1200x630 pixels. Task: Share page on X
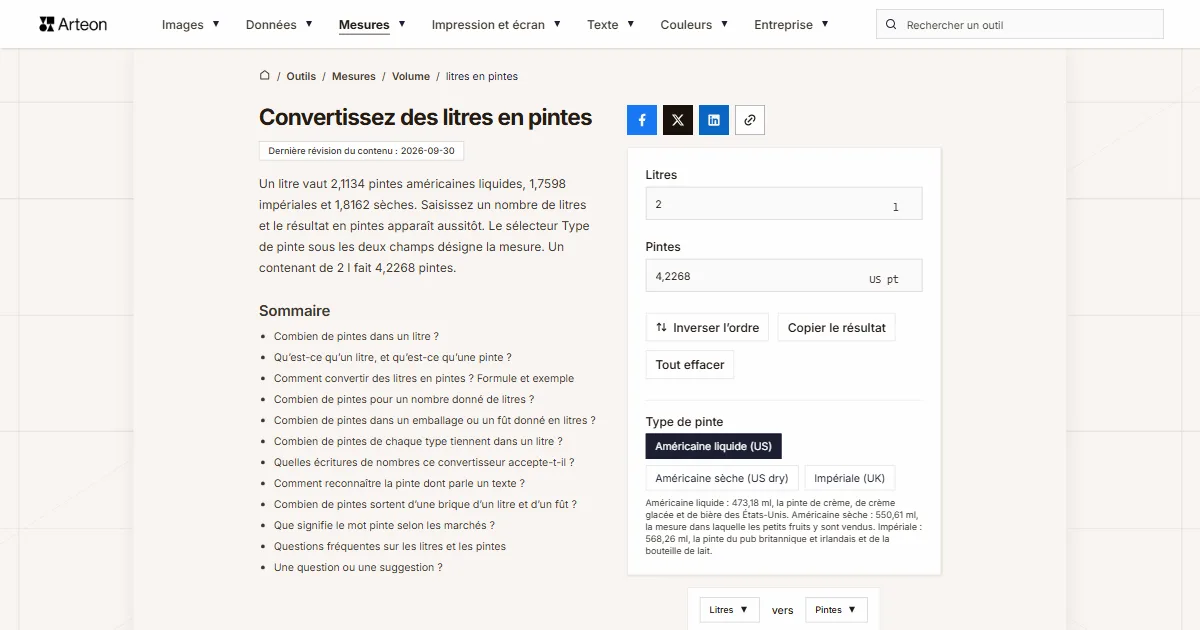[x=678, y=120]
